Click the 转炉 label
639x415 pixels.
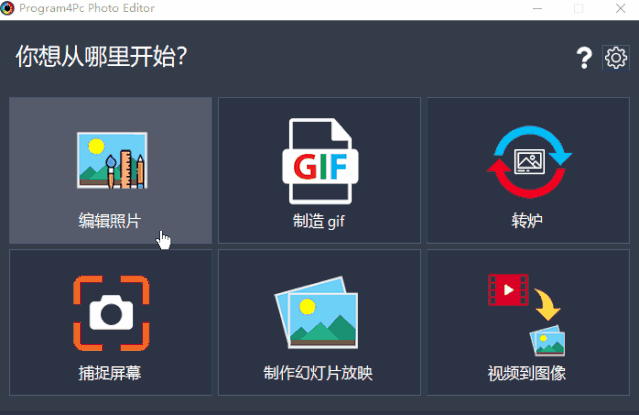527,221
